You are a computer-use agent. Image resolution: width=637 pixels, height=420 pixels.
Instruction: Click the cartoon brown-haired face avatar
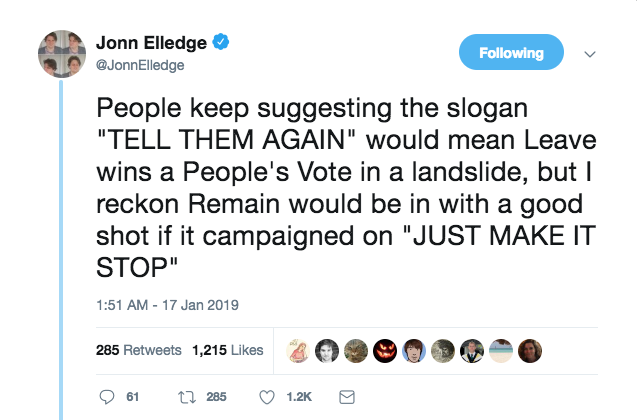414,350
